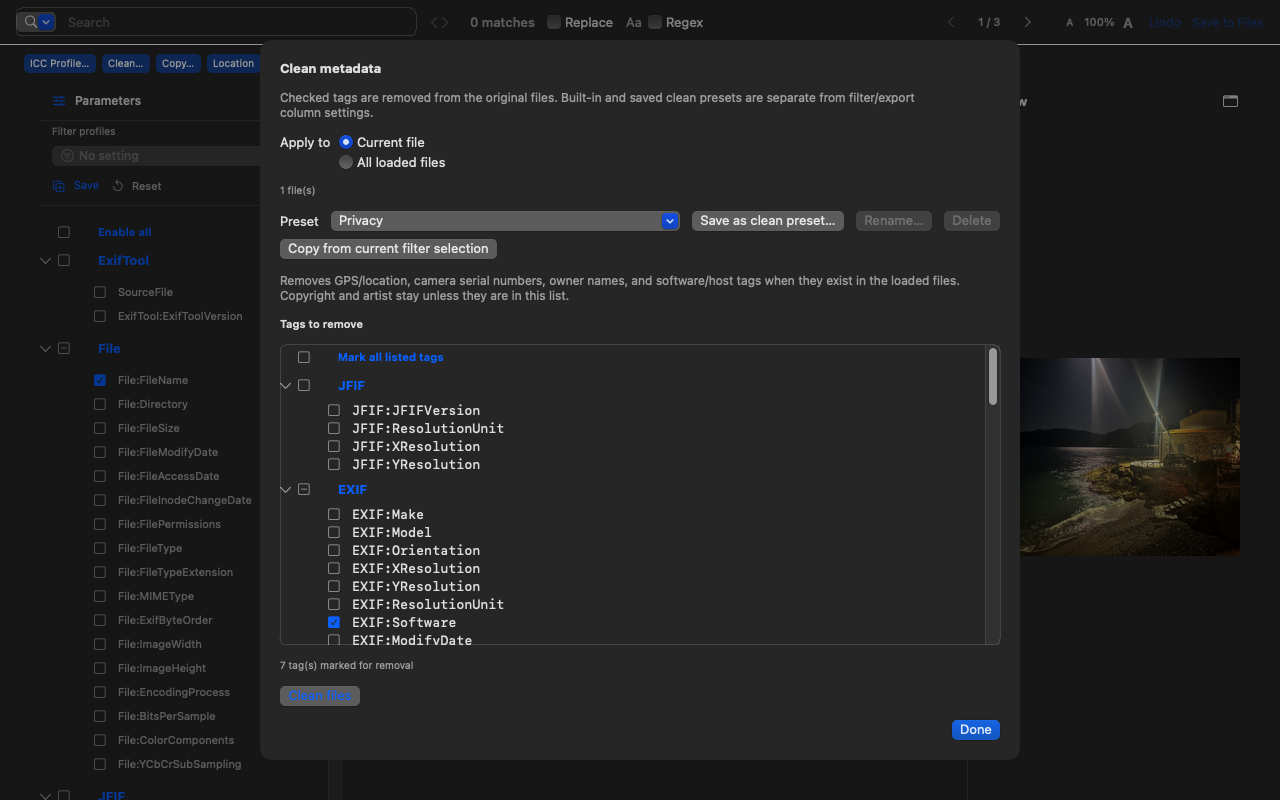Uncheck the EXIF:Software tag

334,622
